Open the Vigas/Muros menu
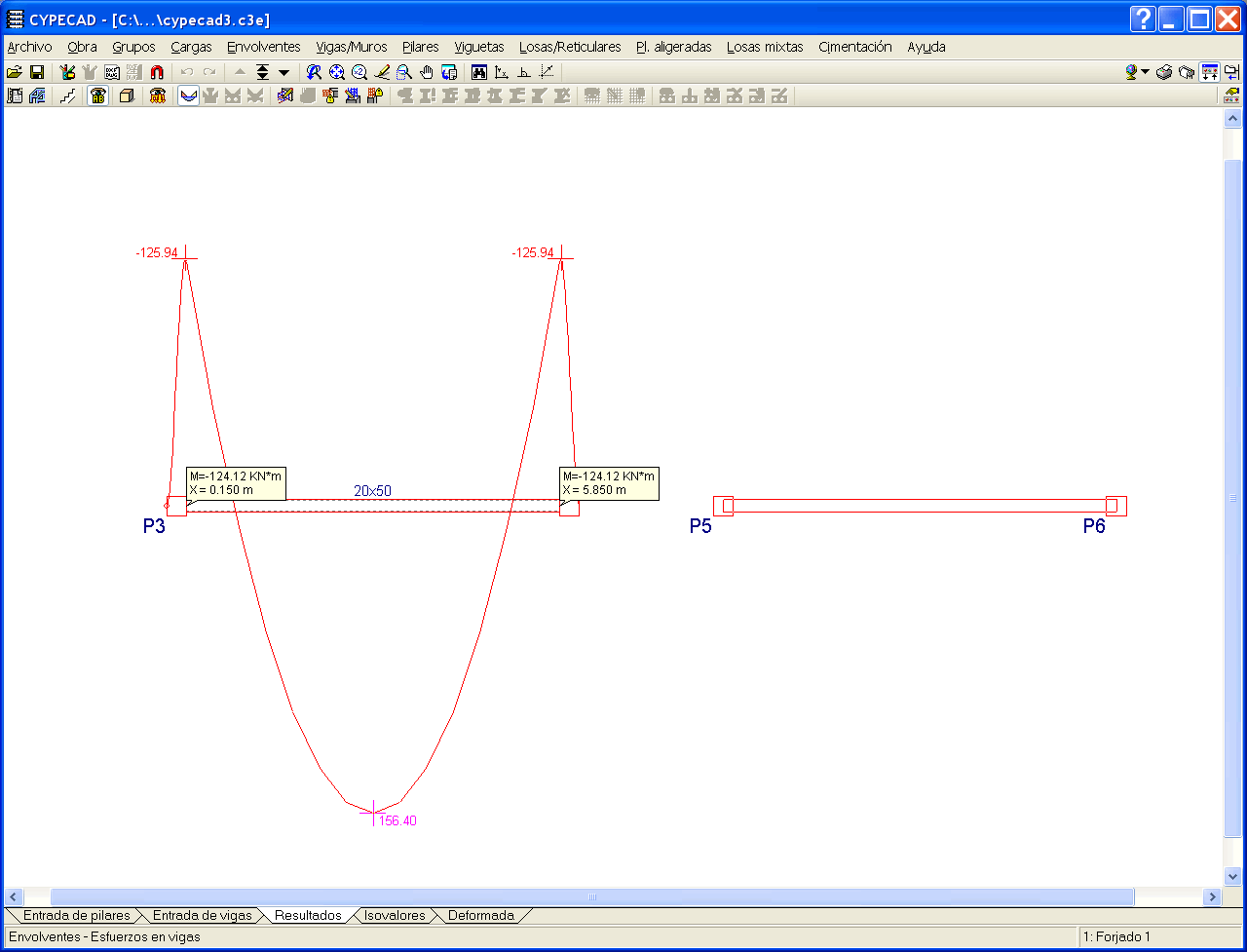Viewport: 1247px width, 952px height. click(352, 47)
